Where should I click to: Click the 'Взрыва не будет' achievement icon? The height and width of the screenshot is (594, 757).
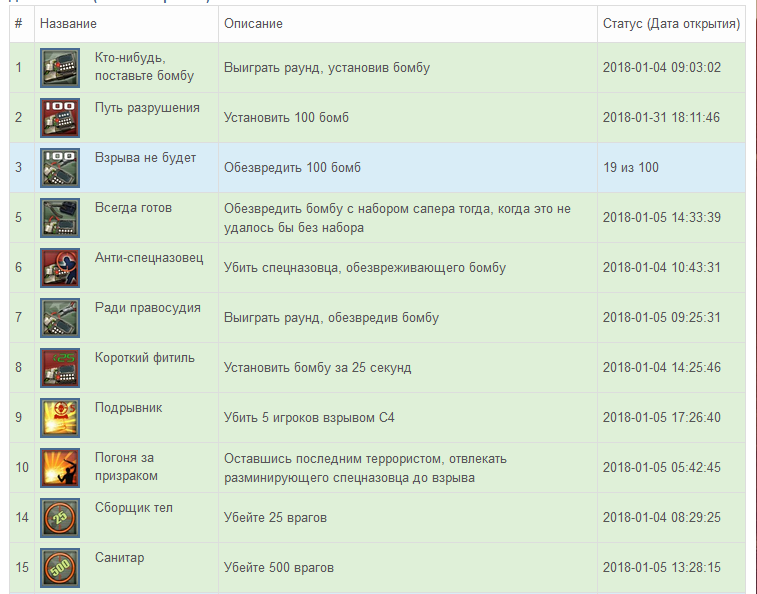(60, 168)
